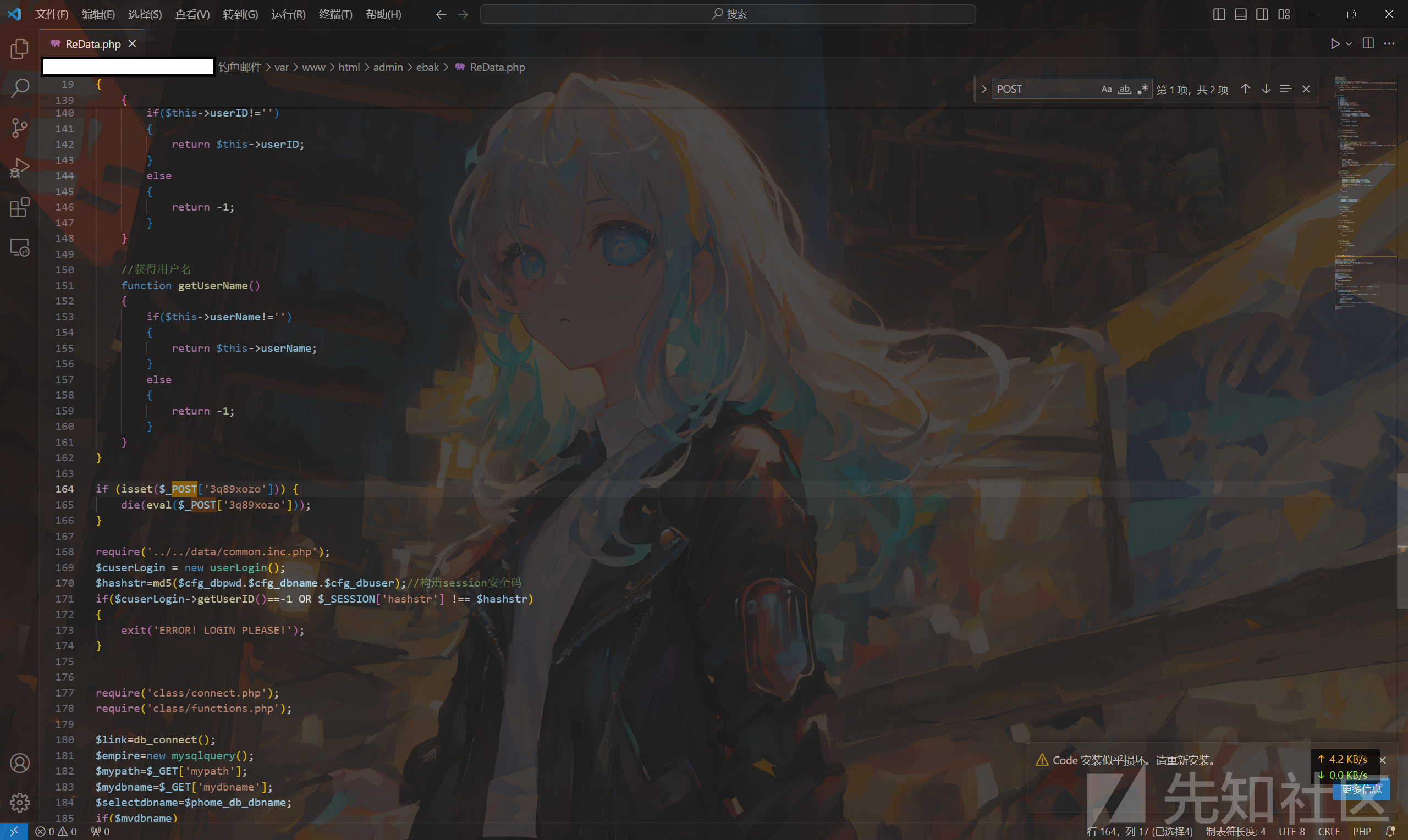Toggle the primary side bar layout icon
This screenshot has width=1408, height=840.
(1219, 14)
